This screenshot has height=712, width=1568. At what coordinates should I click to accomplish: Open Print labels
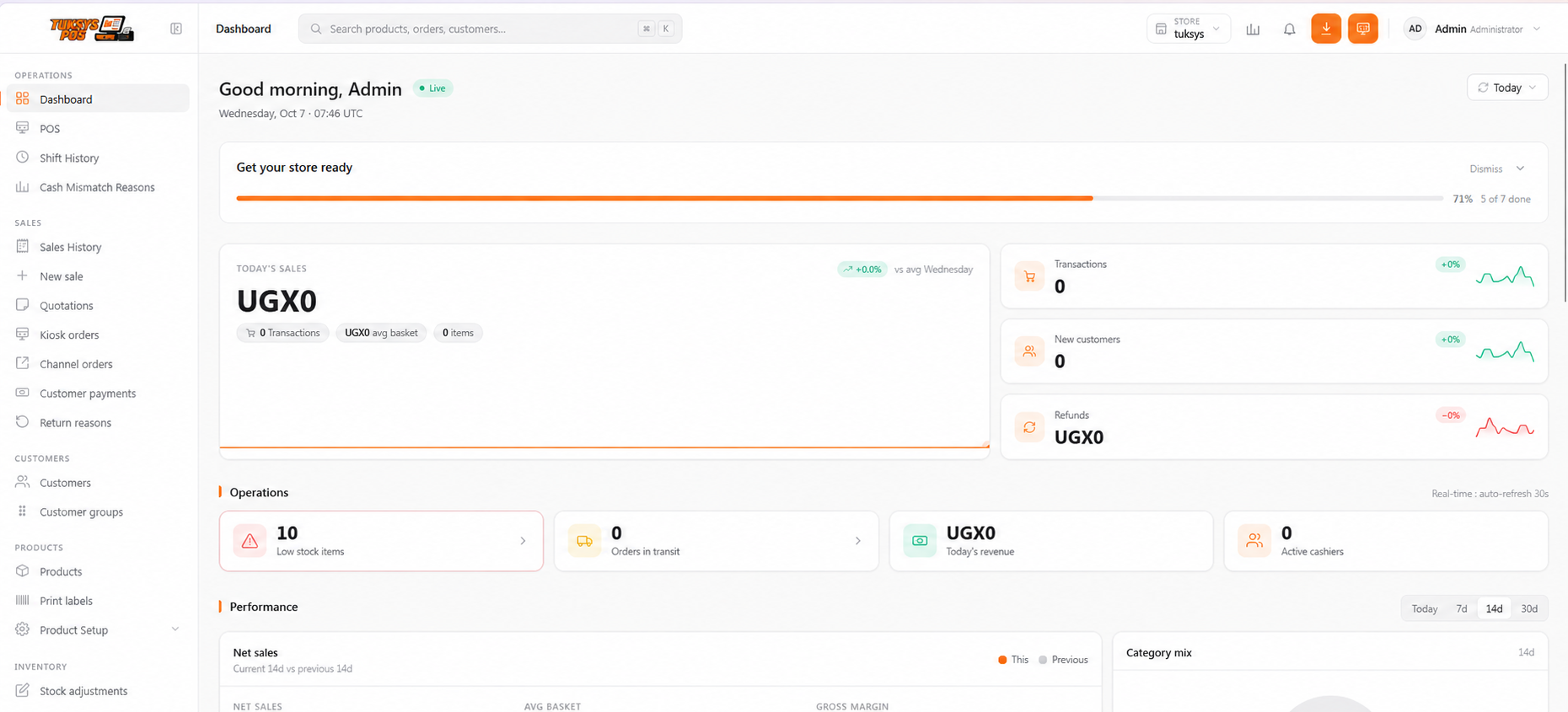(x=98, y=601)
